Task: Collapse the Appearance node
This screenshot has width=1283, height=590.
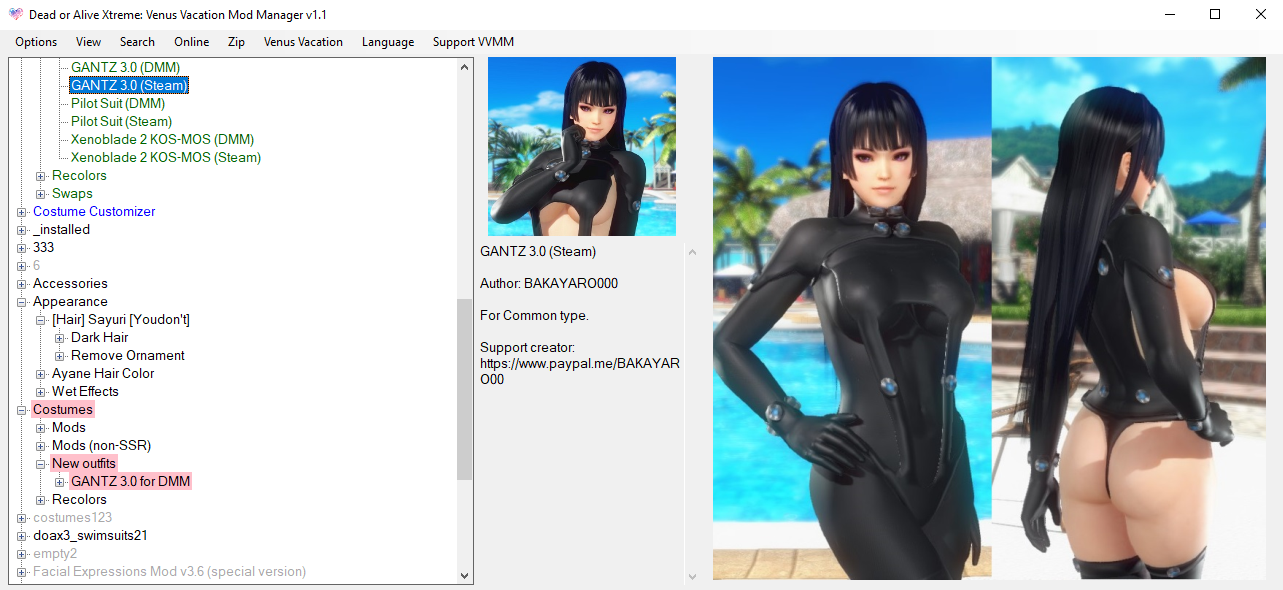Action: tap(22, 302)
